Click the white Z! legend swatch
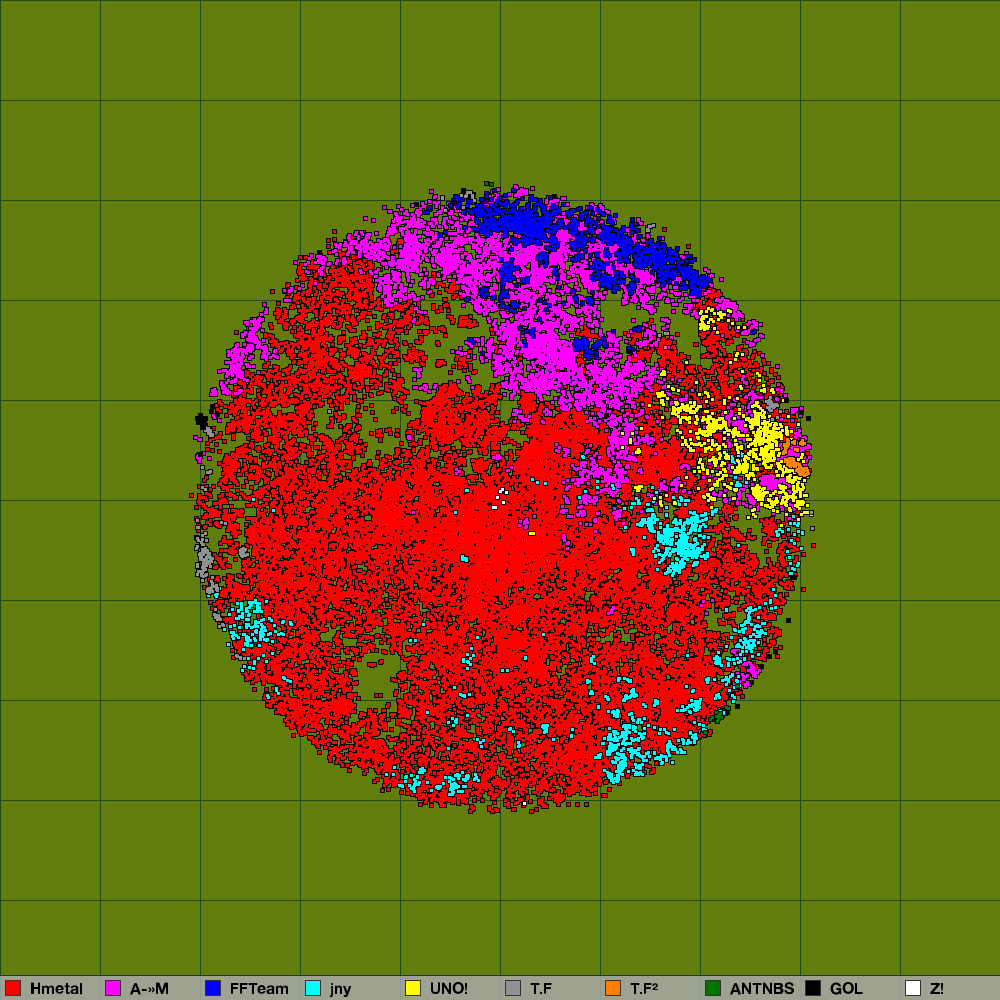The width and height of the screenshot is (1000, 1000). (x=913, y=988)
